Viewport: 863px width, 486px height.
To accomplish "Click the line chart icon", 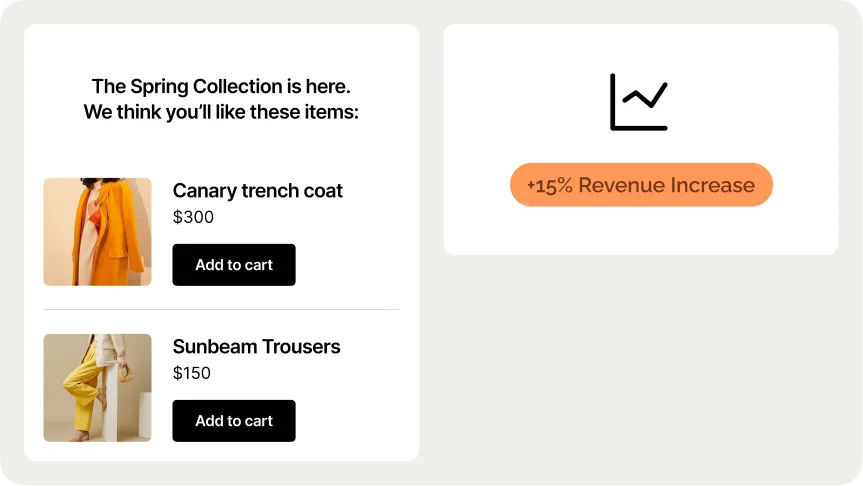I will [x=639, y=102].
